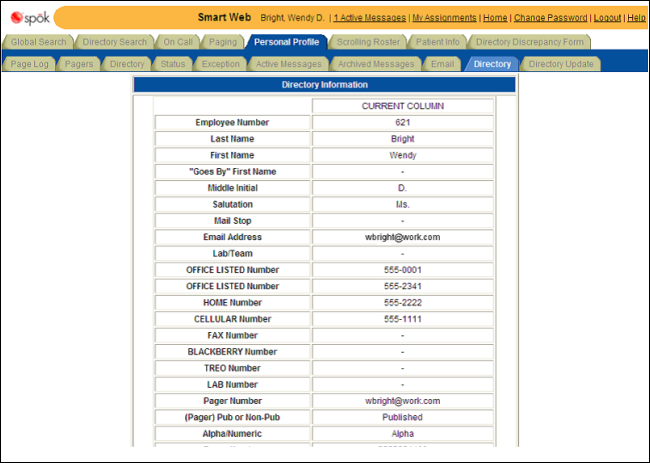Select the highlighted Directory sub-tab
This screenshot has width=650, height=463.
[x=492, y=64]
